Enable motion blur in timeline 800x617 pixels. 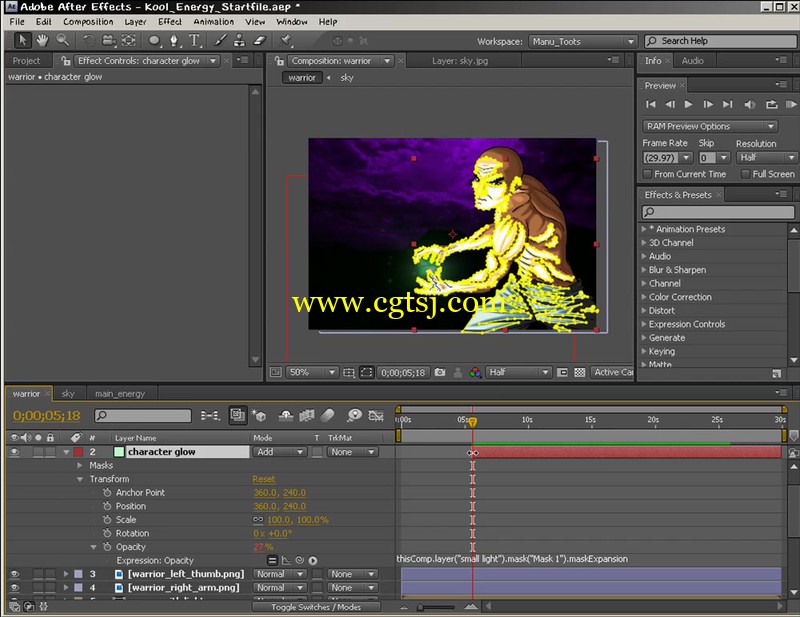(x=328, y=415)
